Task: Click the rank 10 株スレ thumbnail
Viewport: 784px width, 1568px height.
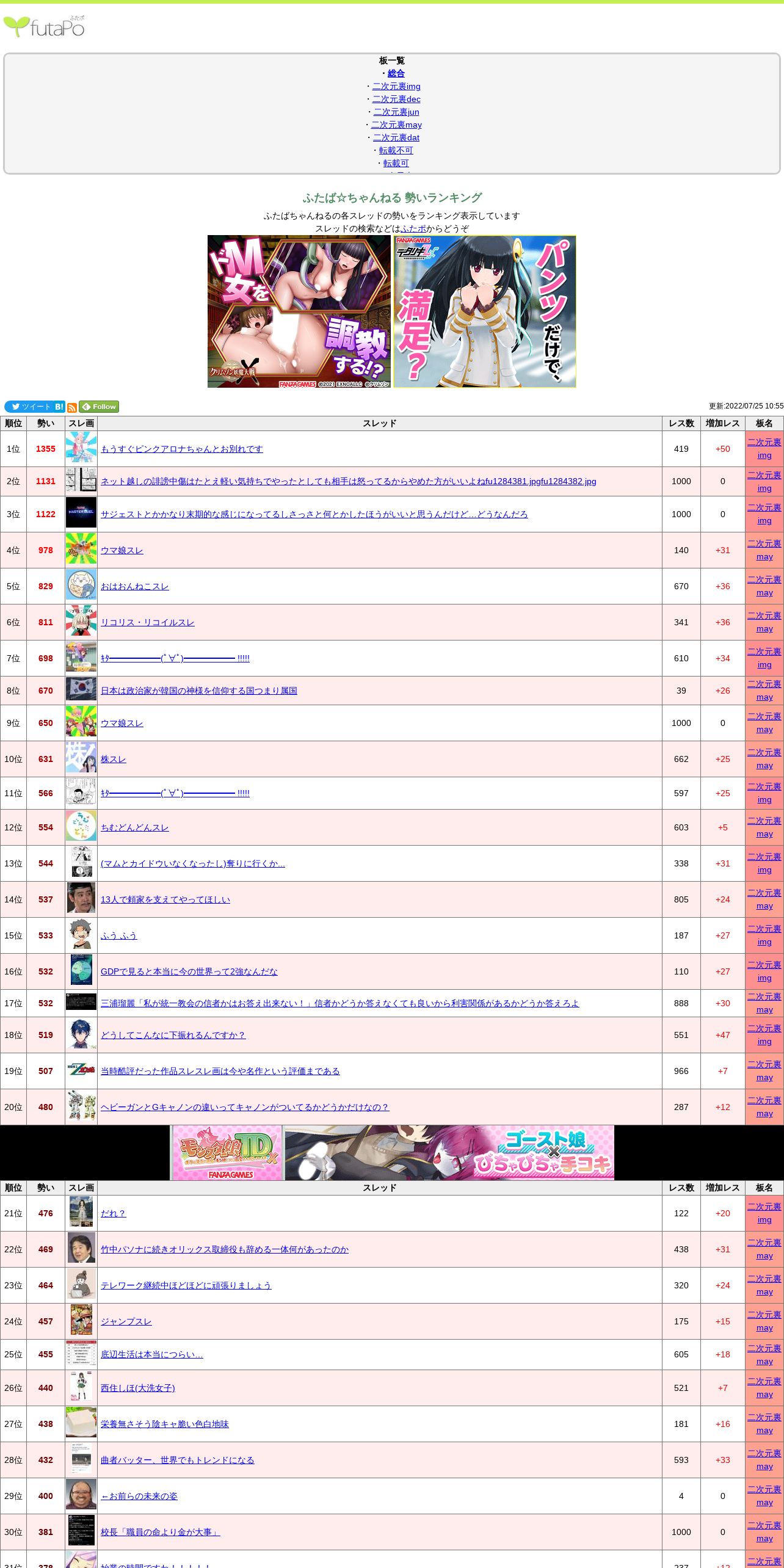Action: coord(81,757)
